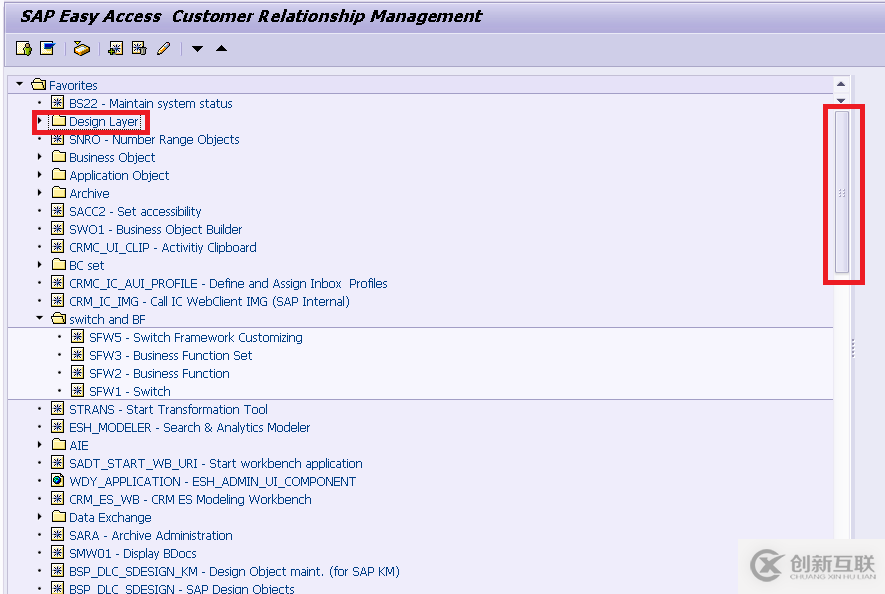The height and width of the screenshot is (594, 885).
Task: Click the User Menu icon in the toolbar
Action: click(x=22, y=48)
